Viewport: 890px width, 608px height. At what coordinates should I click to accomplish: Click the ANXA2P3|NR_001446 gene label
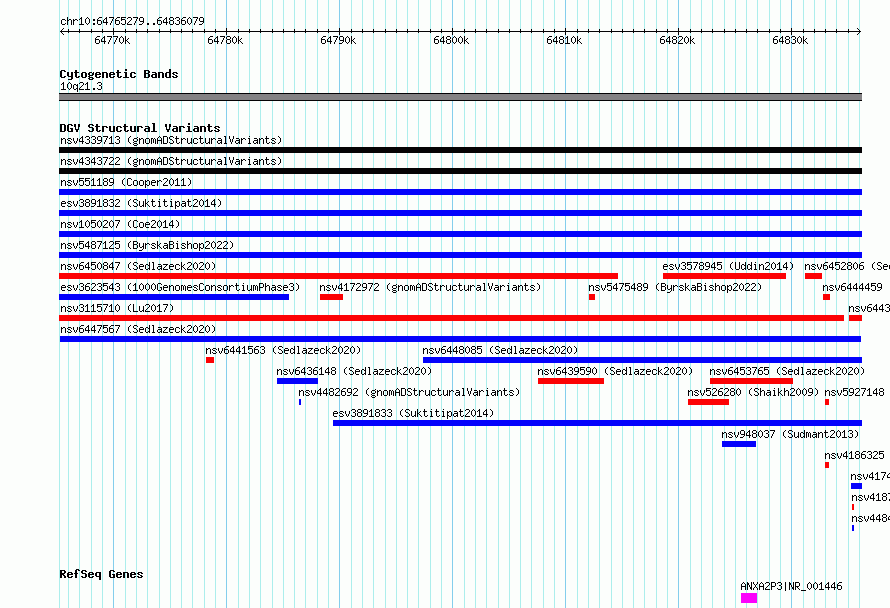[x=791, y=586]
